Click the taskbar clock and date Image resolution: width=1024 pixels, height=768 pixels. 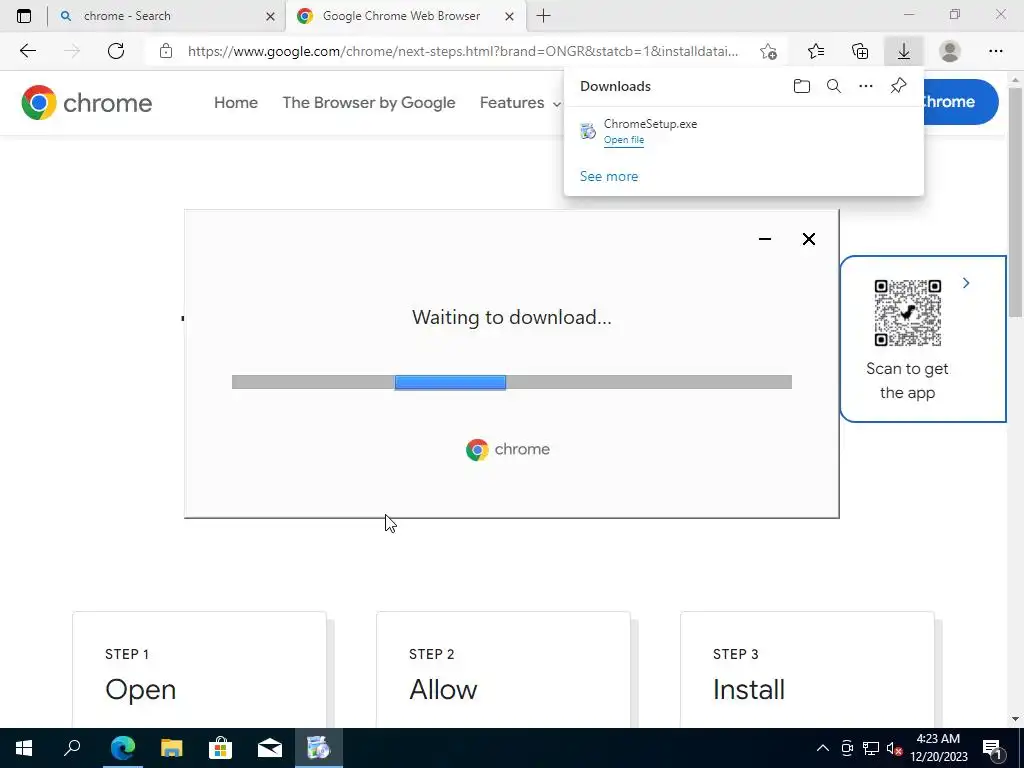(x=938, y=748)
